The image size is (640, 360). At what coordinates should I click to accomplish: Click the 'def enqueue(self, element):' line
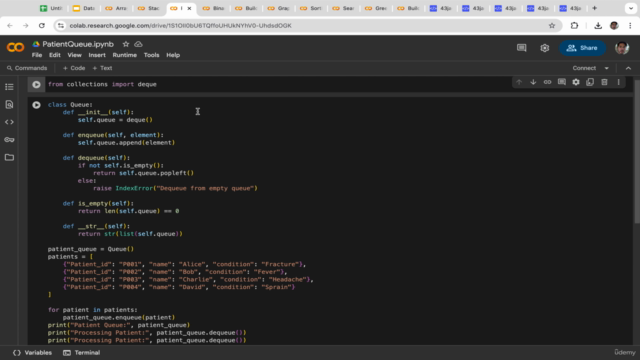coord(113,135)
